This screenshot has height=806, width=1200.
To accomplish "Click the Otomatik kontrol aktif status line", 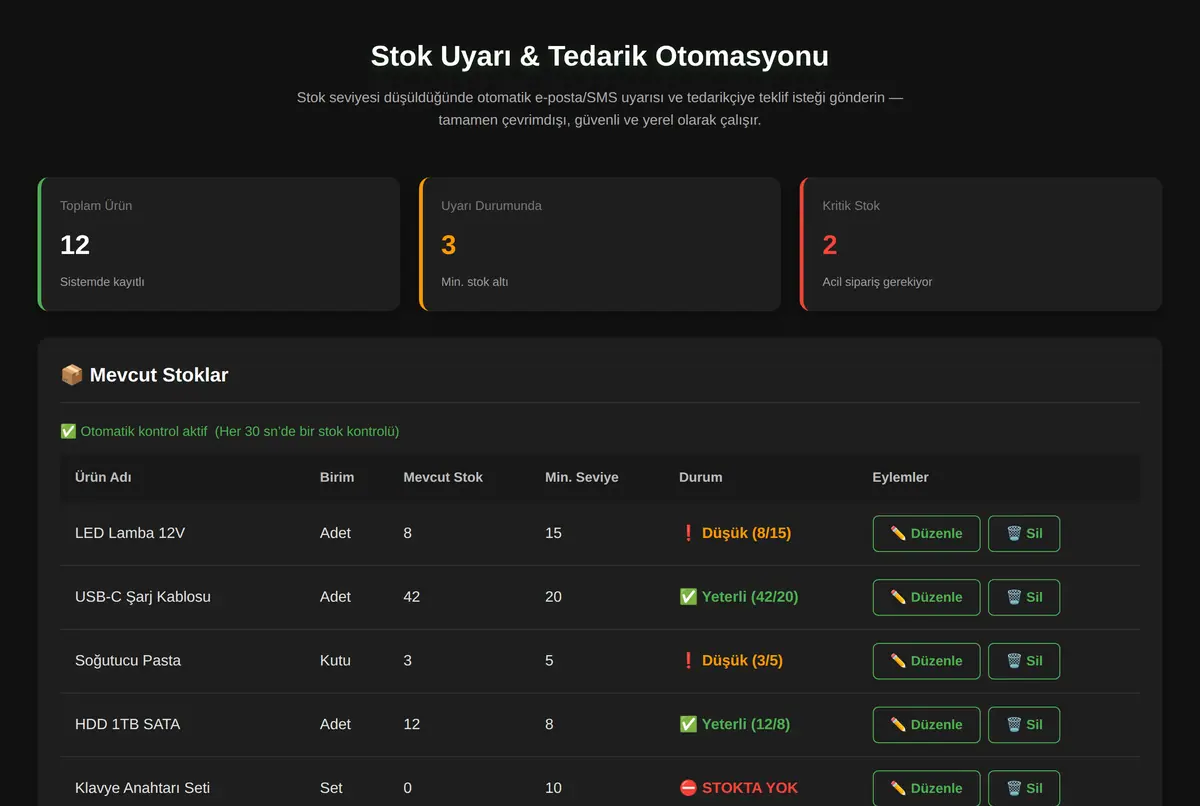I will click(230, 431).
